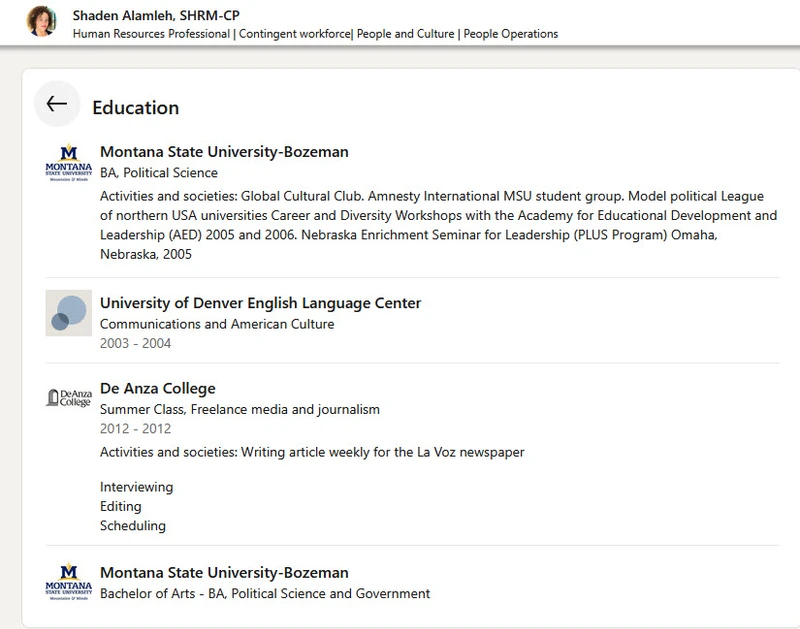This screenshot has height=629, width=800.
Task: Click the dates '2012 - 2012'
Action: pyautogui.click(x=135, y=429)
